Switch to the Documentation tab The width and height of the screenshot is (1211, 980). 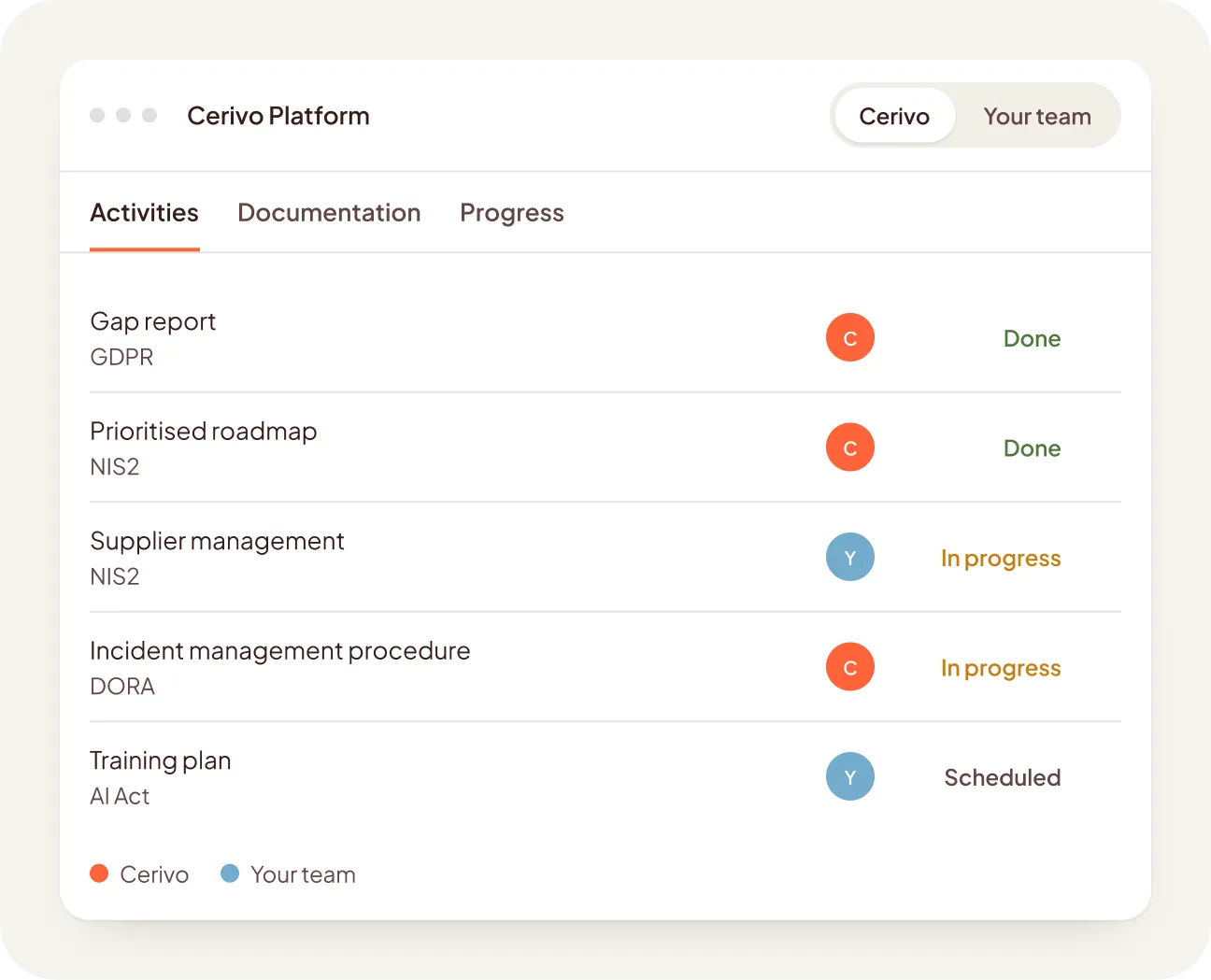click(x=329, y=213)
